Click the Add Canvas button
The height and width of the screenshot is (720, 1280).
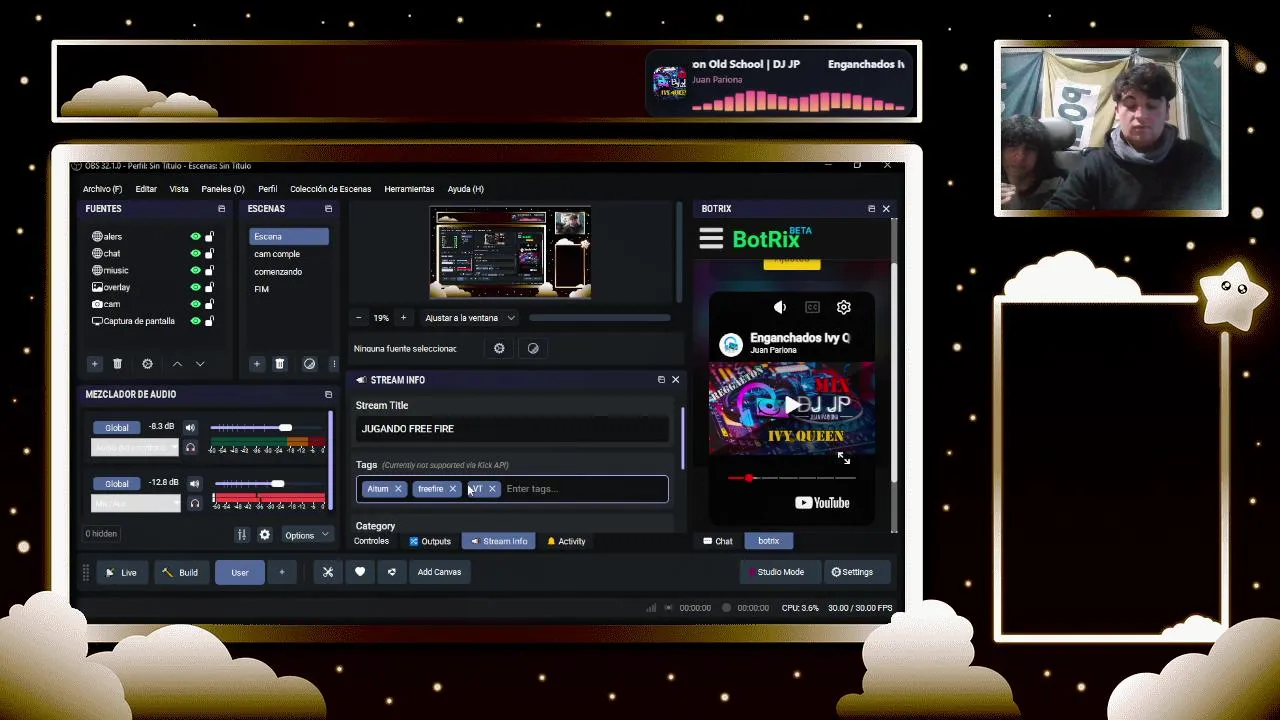click(x=439, y=572)
